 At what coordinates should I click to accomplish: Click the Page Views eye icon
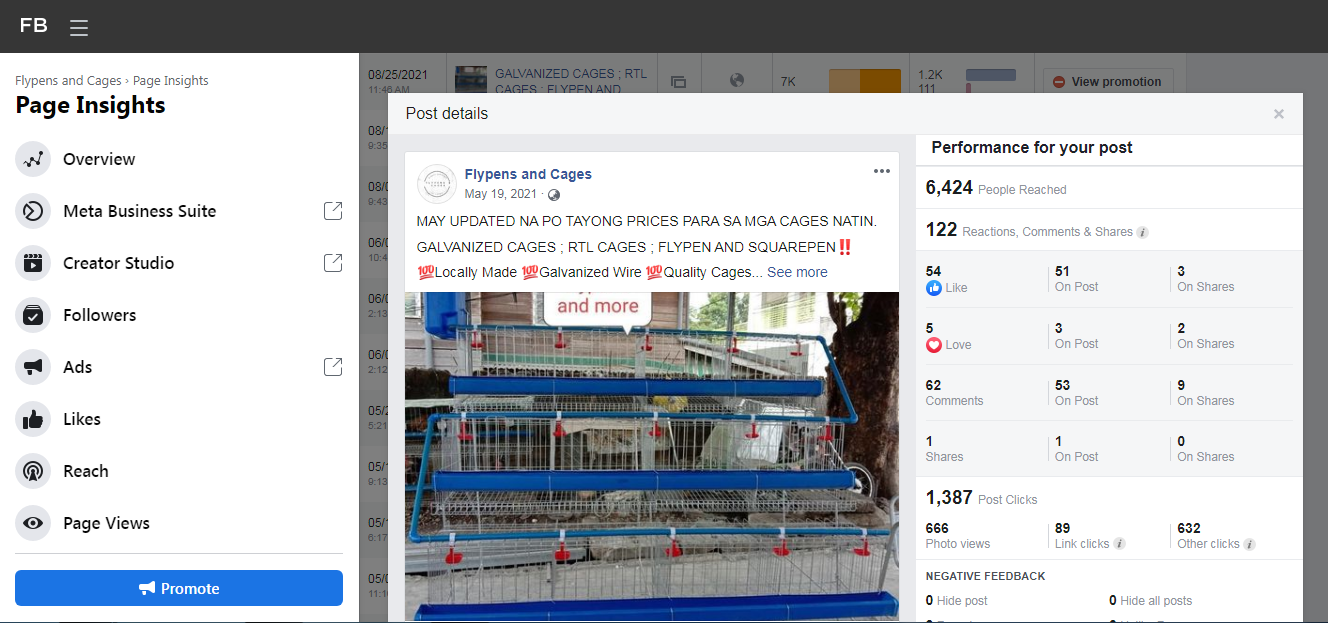(33, 523)
